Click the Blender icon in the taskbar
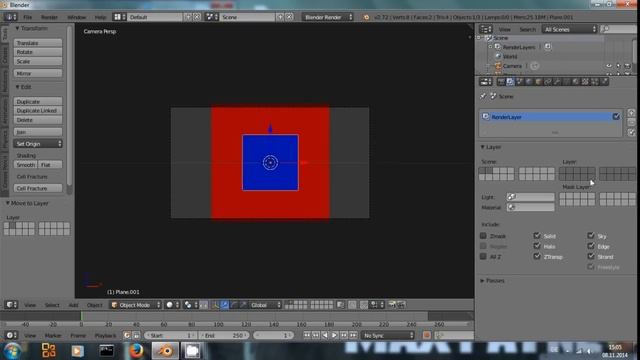Screen dimensions: 640x360 coord(165,351)
